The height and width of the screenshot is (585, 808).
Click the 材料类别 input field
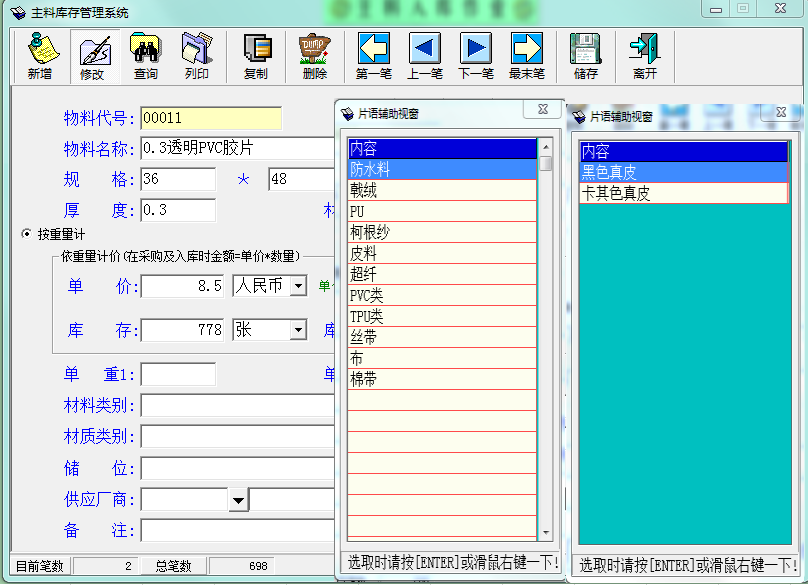click(x=237, y=405)
